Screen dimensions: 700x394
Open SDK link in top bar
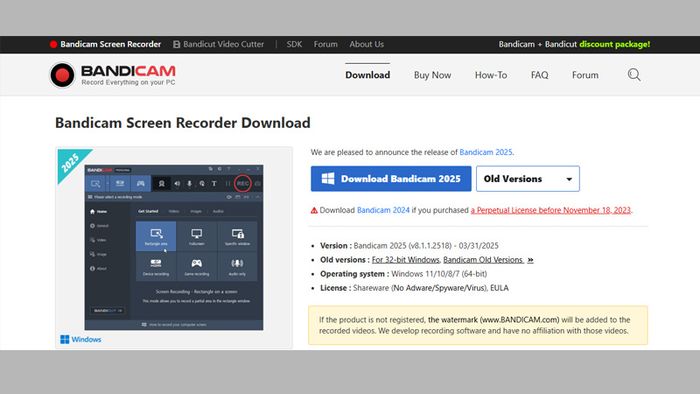point(294,44)
